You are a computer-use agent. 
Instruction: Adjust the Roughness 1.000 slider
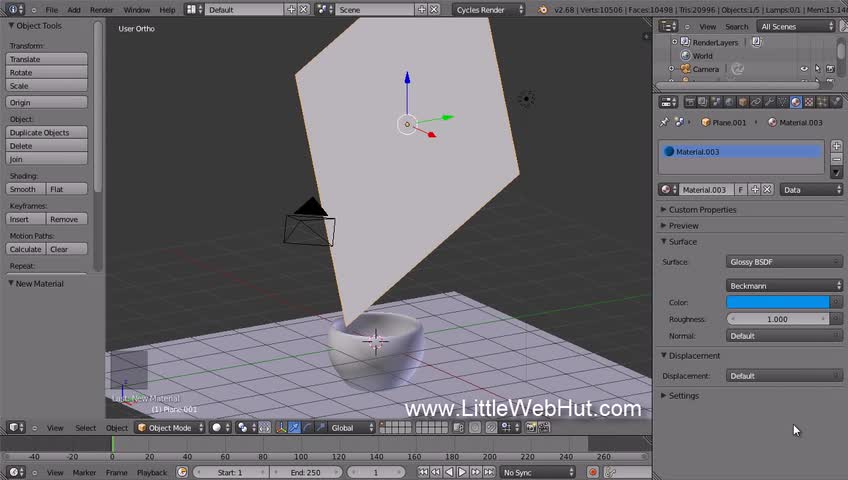(777, 319)
